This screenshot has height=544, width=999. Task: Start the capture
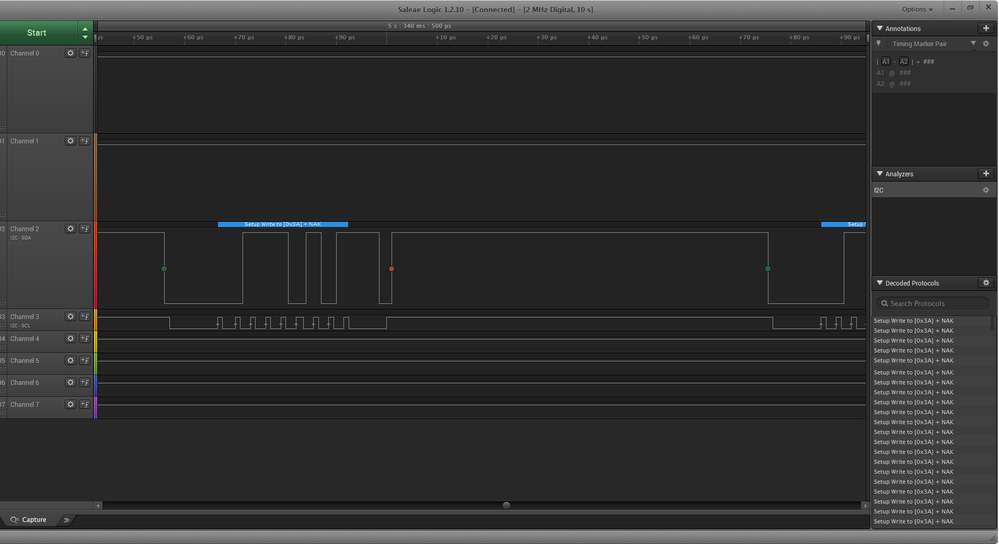(37, 33)
